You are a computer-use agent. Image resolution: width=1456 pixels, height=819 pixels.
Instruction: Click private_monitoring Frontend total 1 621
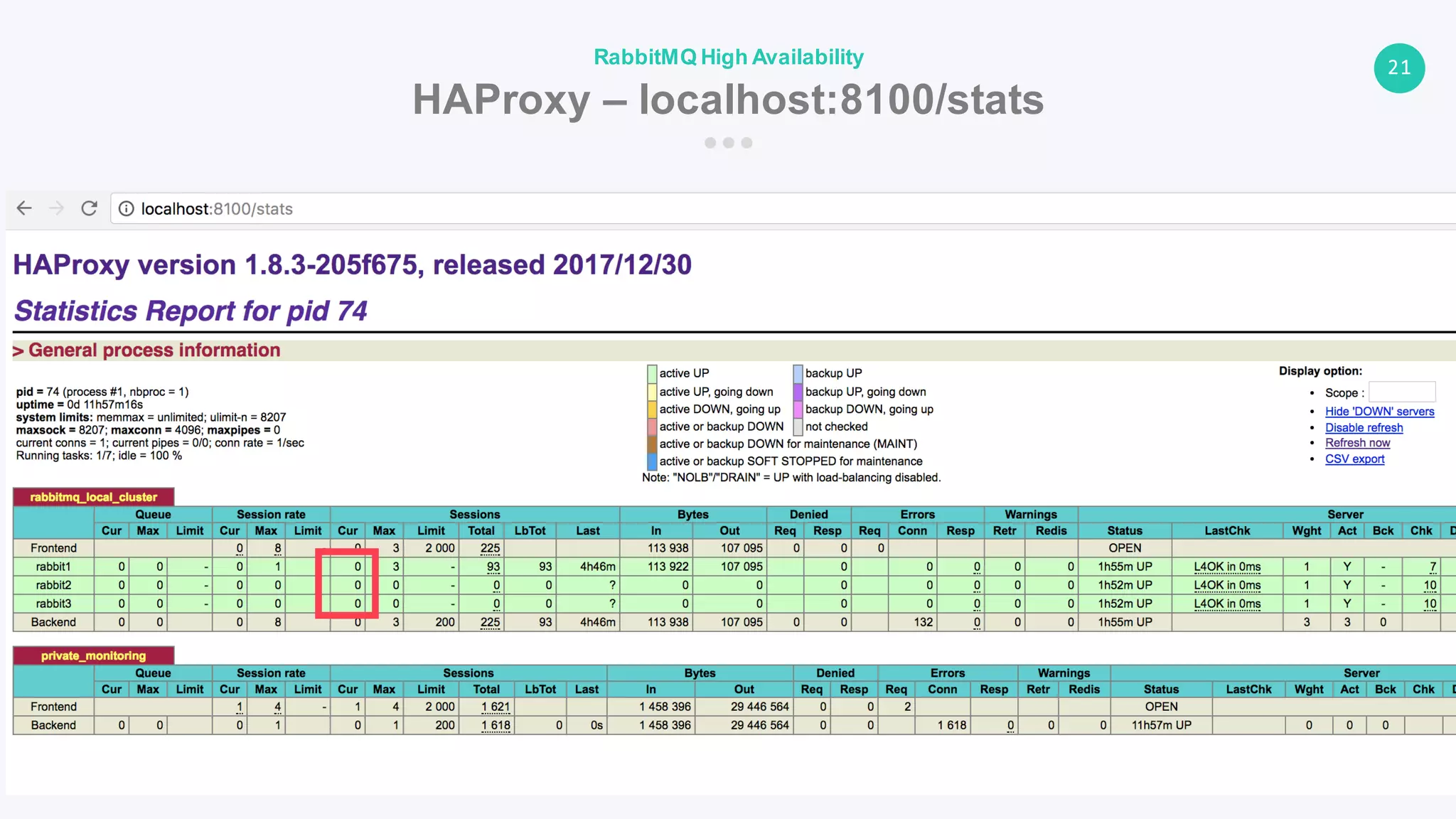pyautogui.click(x=496, y=707)
